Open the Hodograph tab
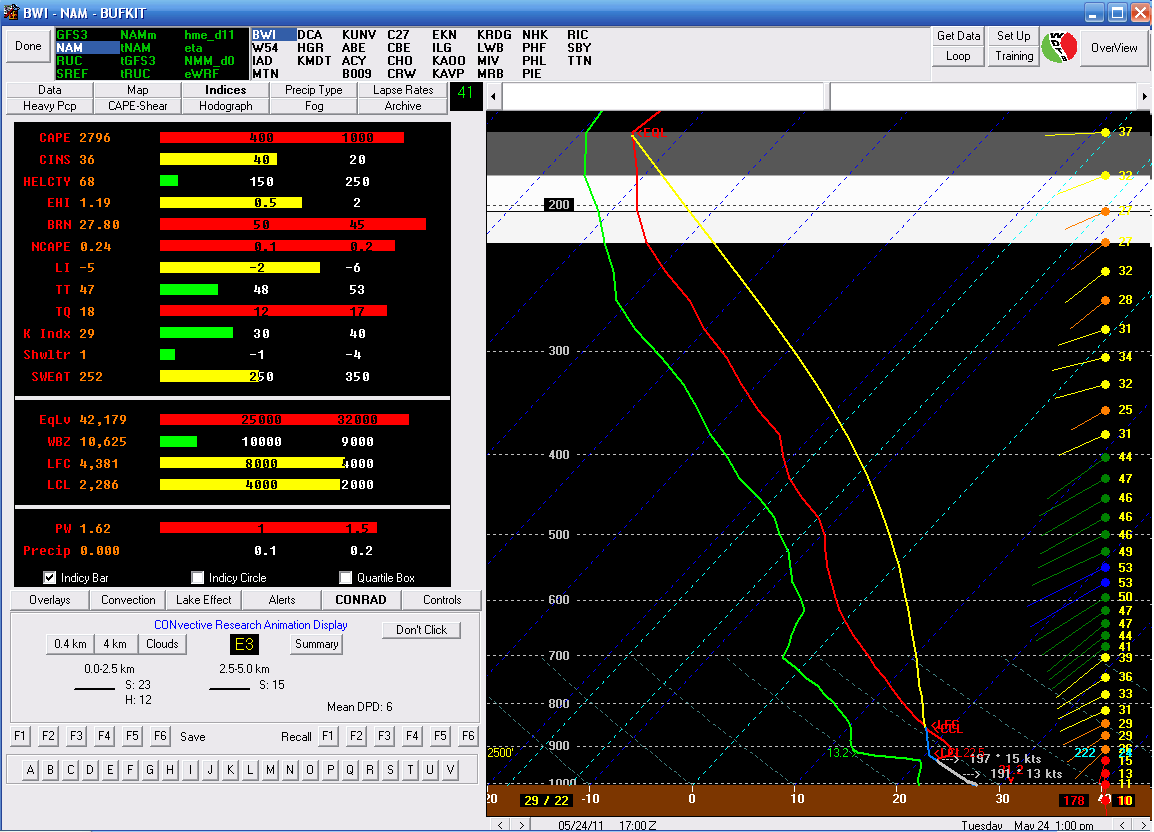This screenshot has width=1154, height=832. pos(226,106)
